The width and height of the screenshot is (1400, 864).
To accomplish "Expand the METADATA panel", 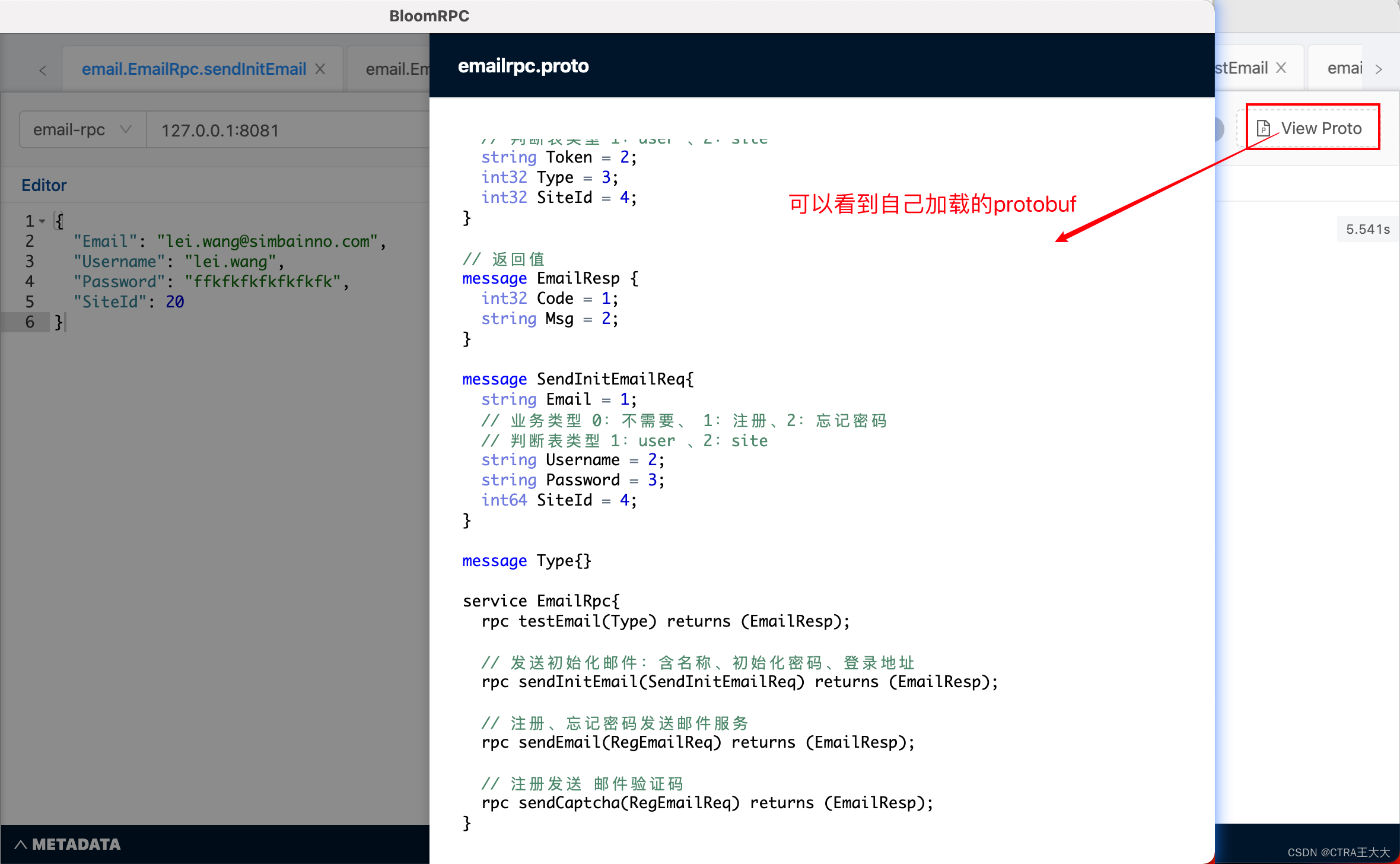I will click(68, 844).
